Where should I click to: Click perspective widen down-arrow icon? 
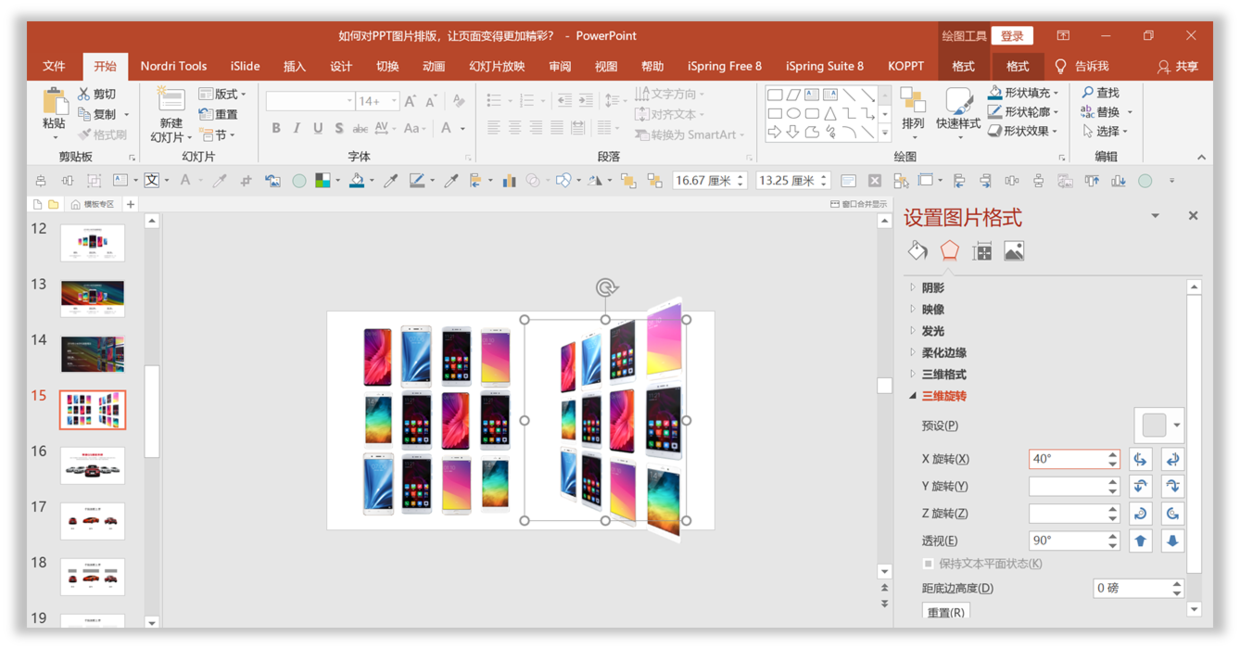point(1172,540)
